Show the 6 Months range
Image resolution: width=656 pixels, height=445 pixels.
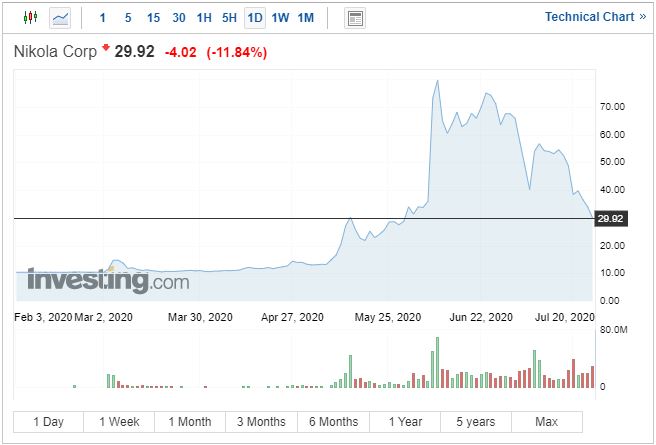tap(333, 422)
